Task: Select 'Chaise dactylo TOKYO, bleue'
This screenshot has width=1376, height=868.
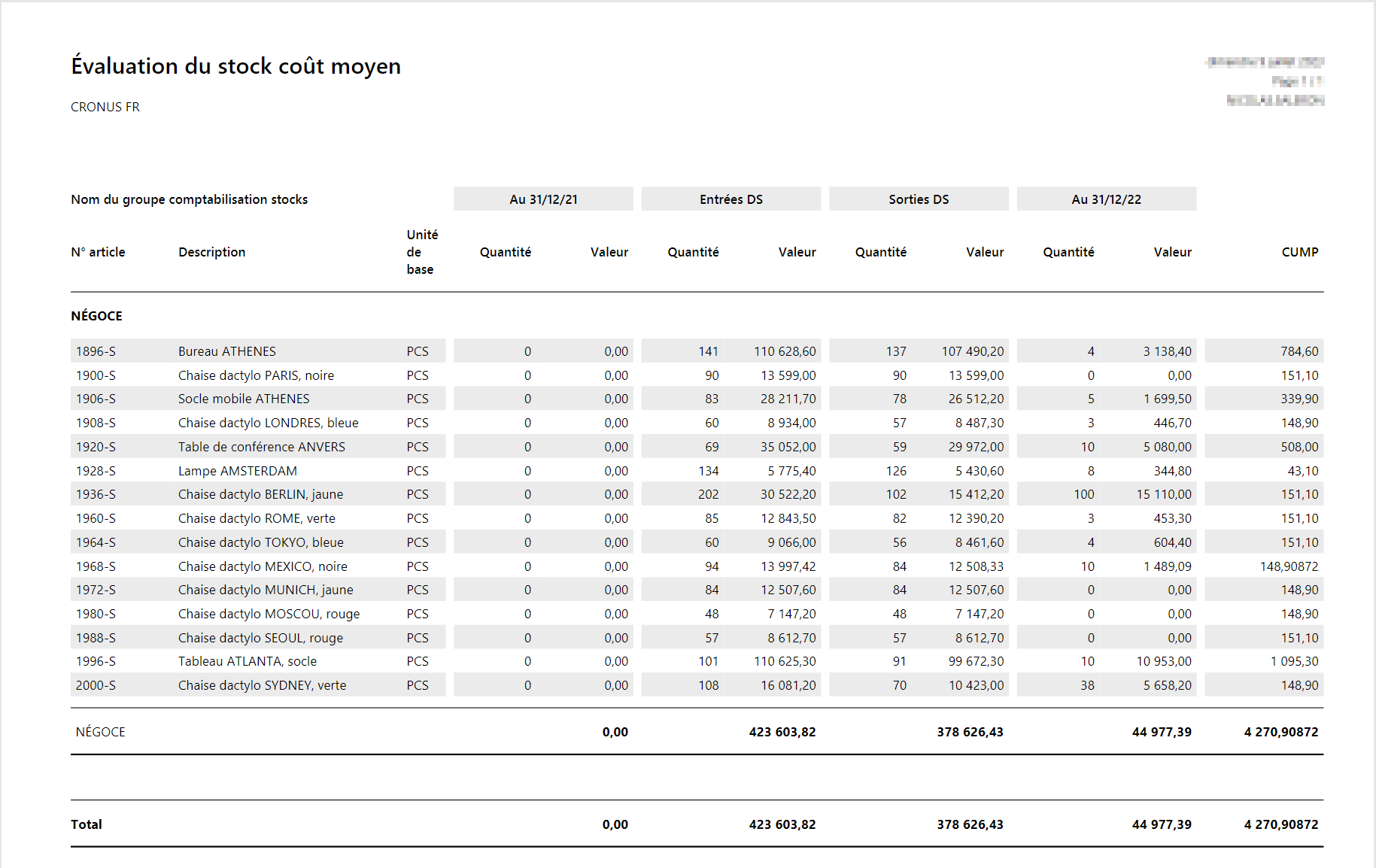Action: pos(261,542)
